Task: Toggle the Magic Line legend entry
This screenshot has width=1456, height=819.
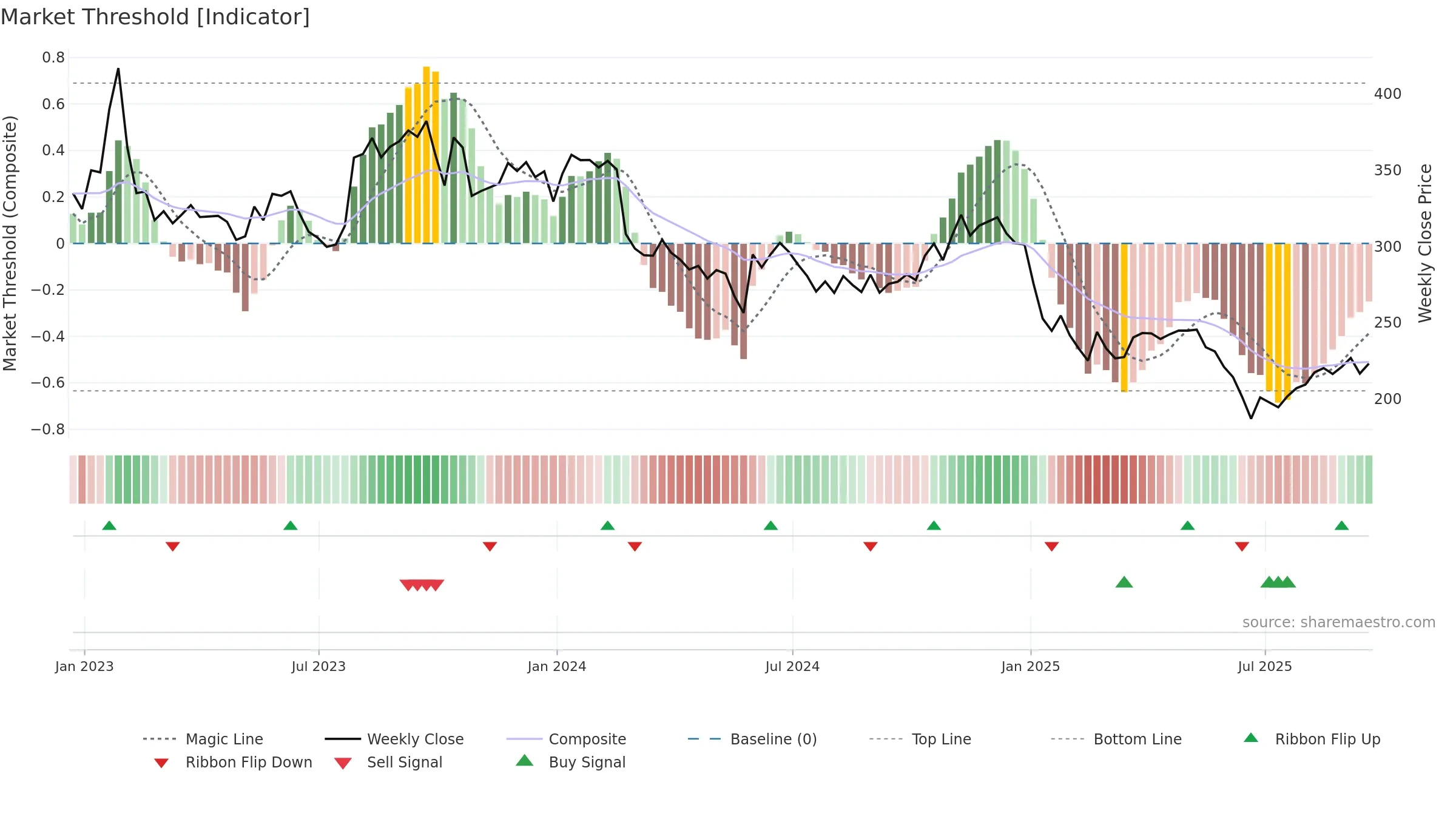Action: click(203, 739)
